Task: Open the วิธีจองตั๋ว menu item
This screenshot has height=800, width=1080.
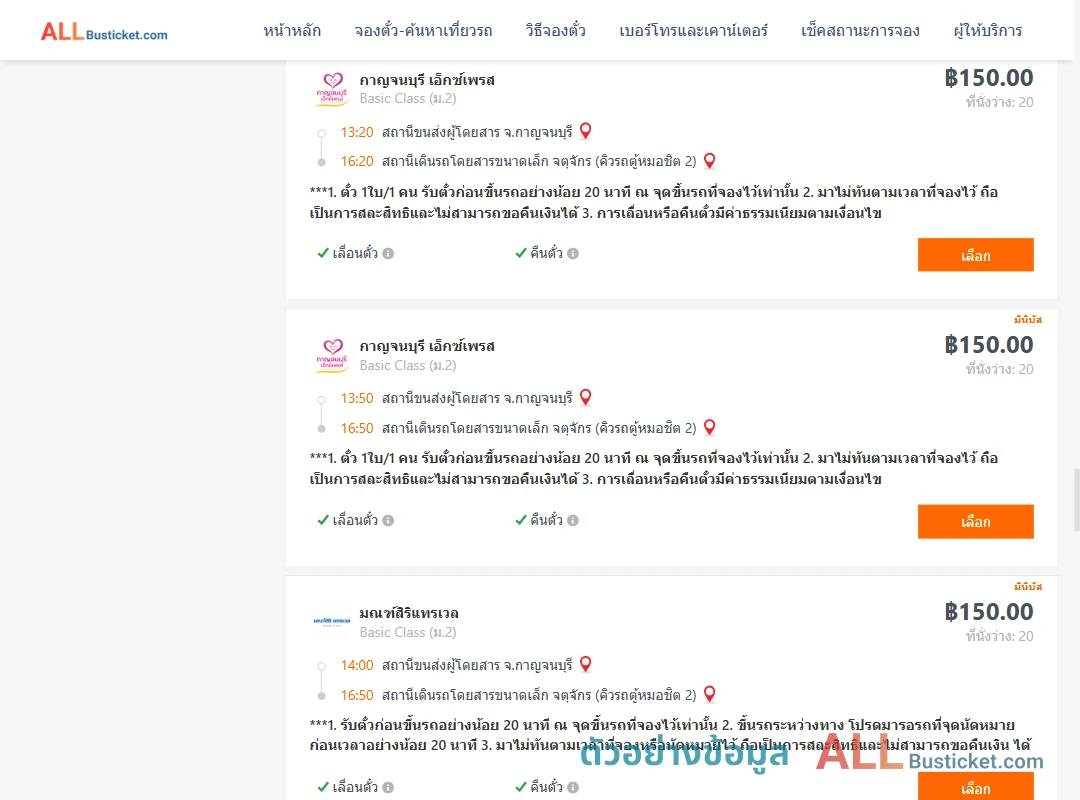Action: [x=555, y=31]
